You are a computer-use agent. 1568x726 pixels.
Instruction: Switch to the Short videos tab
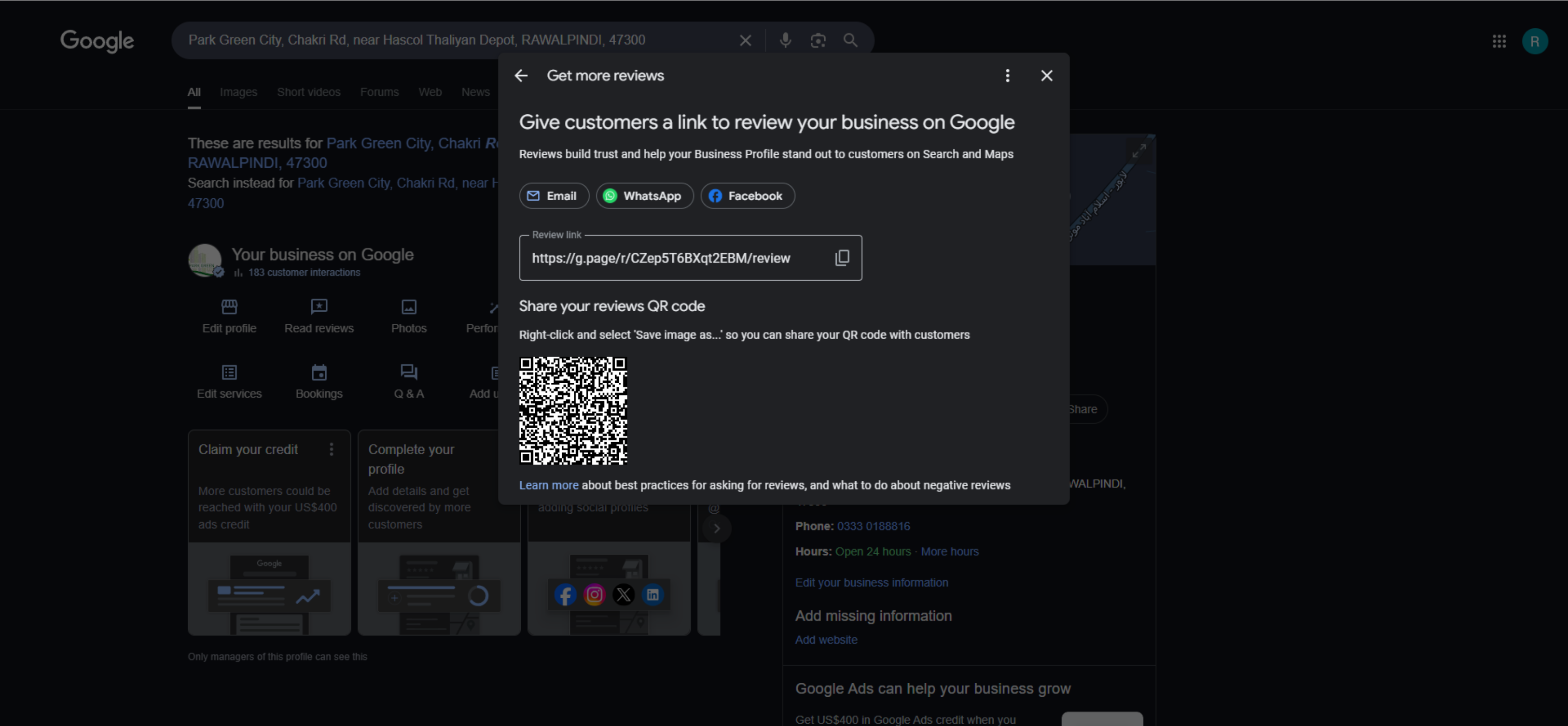308,92
